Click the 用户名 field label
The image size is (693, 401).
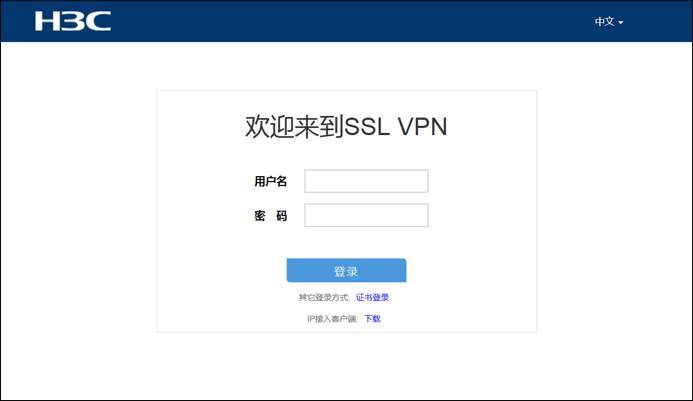(270, 181)
